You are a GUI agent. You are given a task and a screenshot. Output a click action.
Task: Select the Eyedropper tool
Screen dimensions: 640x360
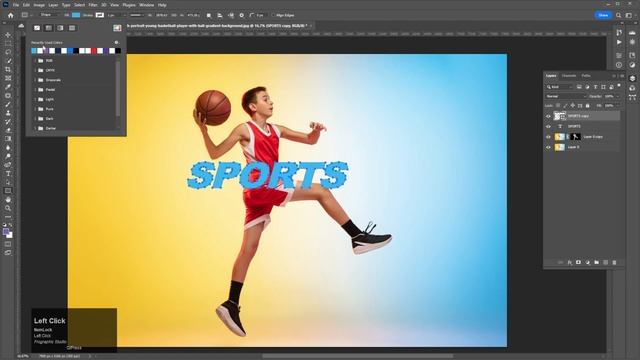click(8, 87)
